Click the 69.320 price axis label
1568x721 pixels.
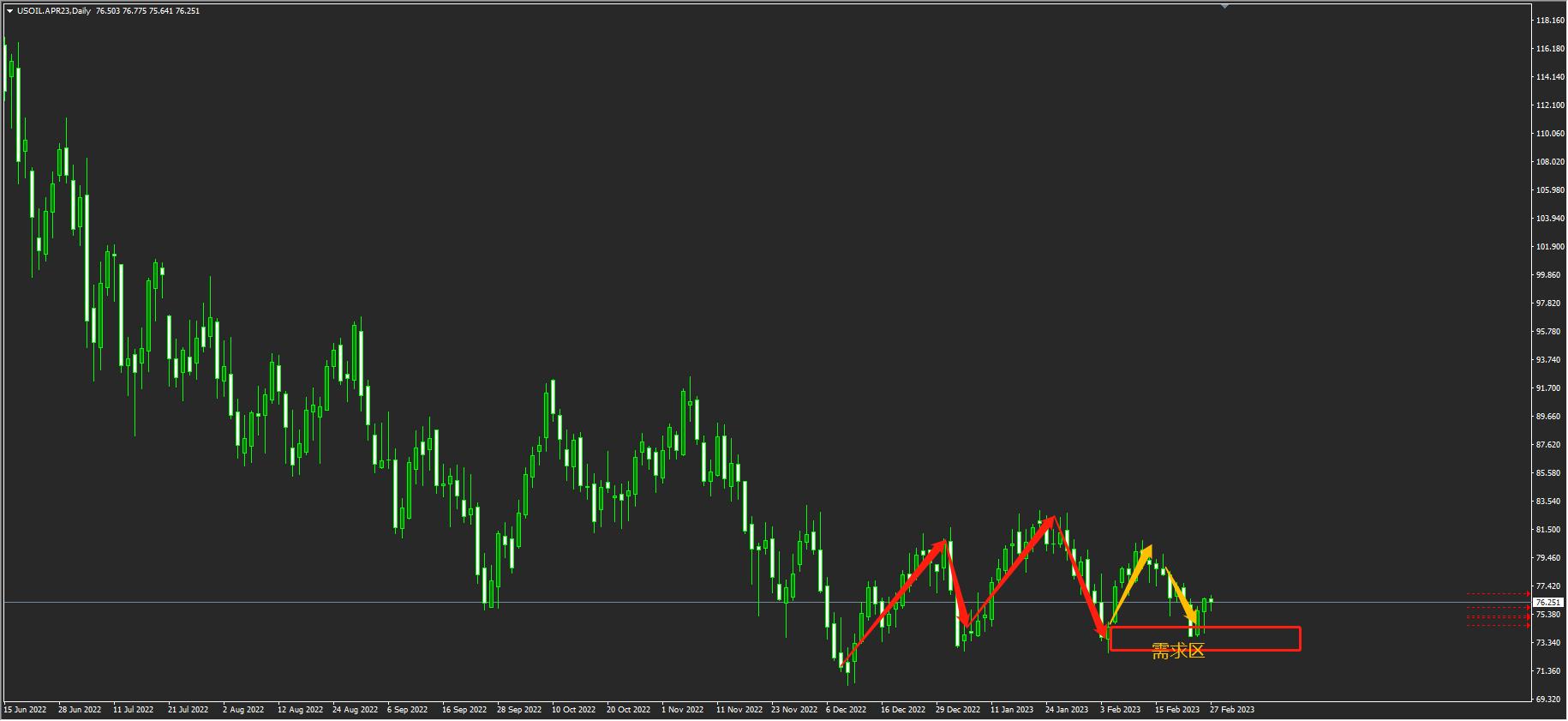(1549, 700)
